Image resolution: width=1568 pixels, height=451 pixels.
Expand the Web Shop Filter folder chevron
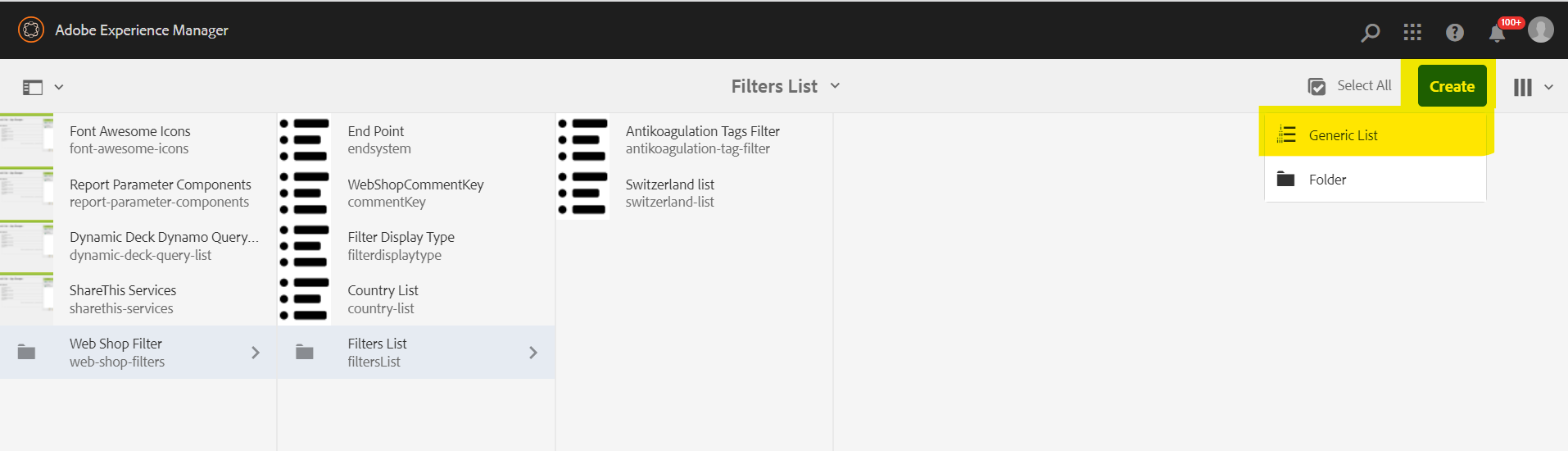click(256, 353)
